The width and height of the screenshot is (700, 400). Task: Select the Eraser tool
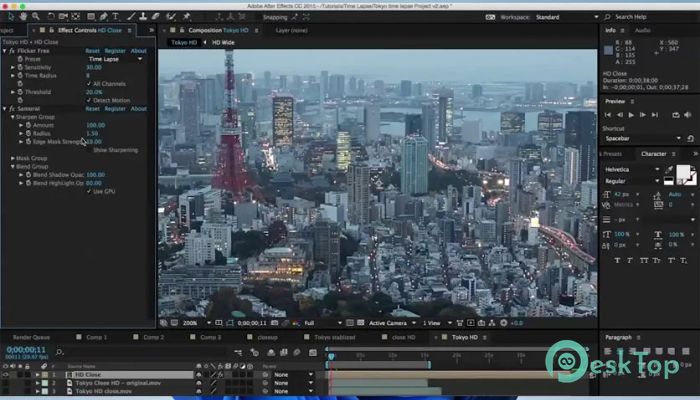point(155,17)
